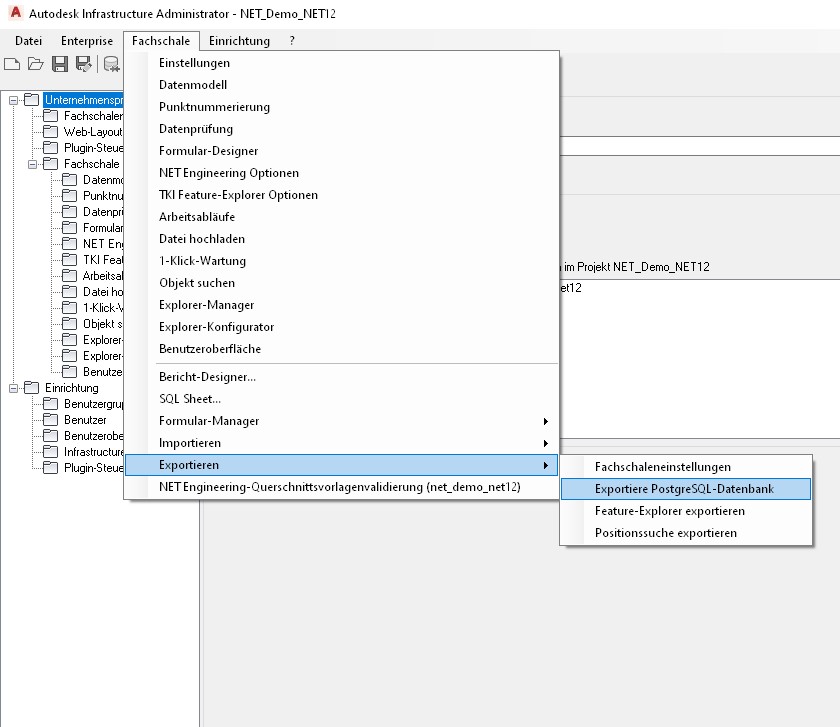Select the Datenpr tree item
The height and width of the screenshot is (727, 840).
coord(103,212)
